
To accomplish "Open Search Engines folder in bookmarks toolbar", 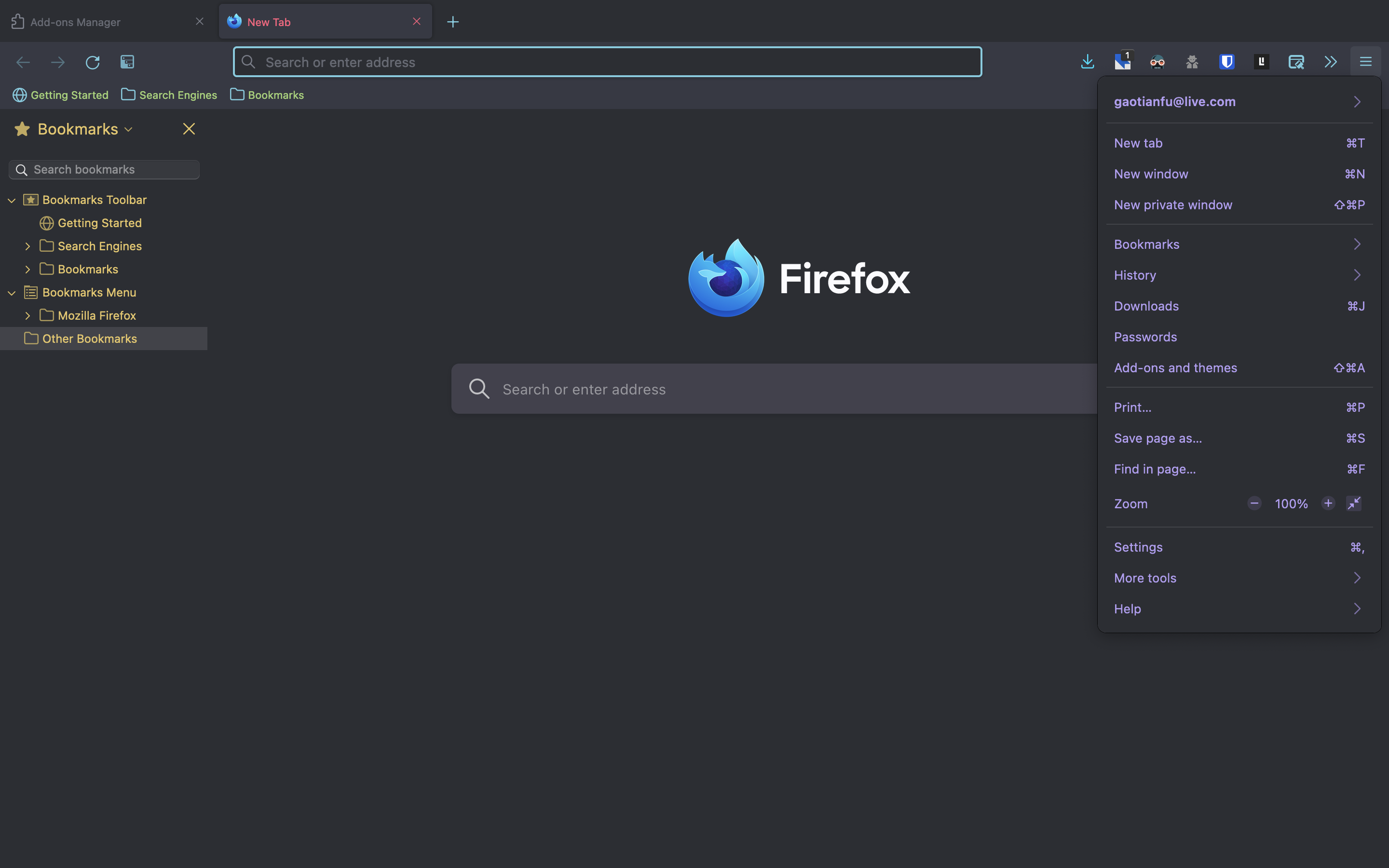I will click(x=169, y=95).
